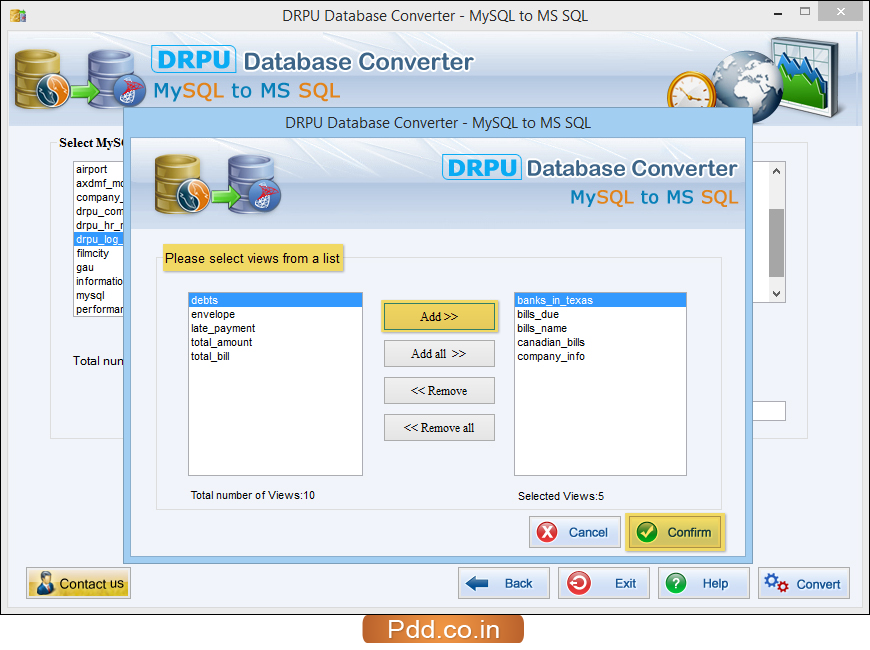Select the gau database
The height and width of the screenshot is (650, 870).
coord(98,268)
